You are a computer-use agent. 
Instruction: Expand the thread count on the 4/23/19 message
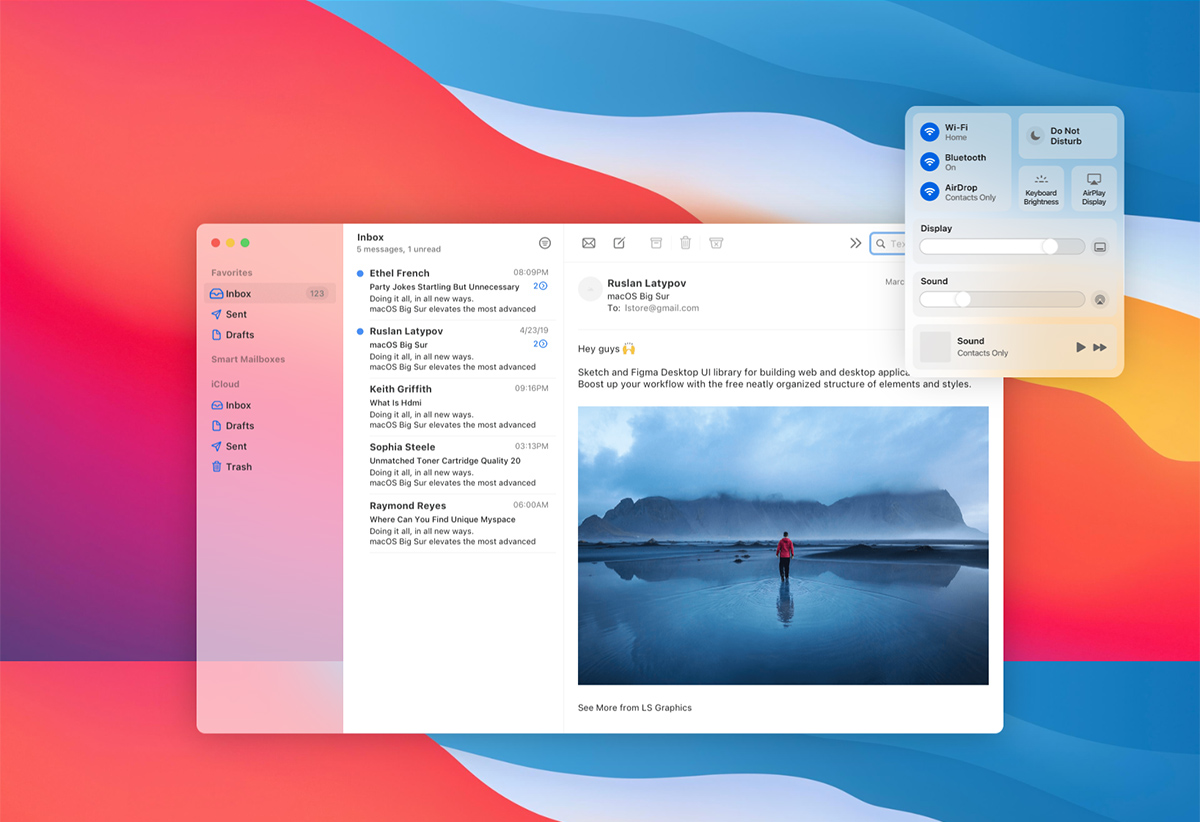coord(541,344)
